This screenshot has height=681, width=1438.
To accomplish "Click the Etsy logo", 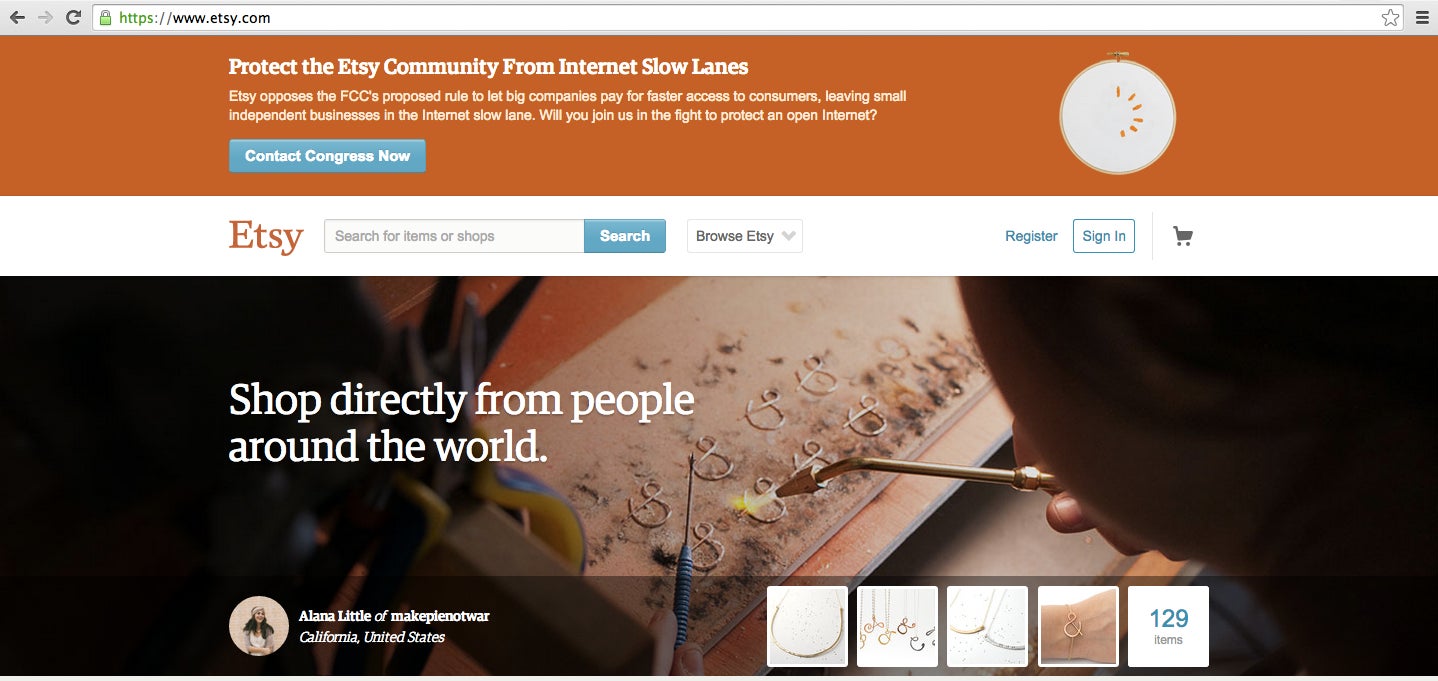I will coord(265,236).
